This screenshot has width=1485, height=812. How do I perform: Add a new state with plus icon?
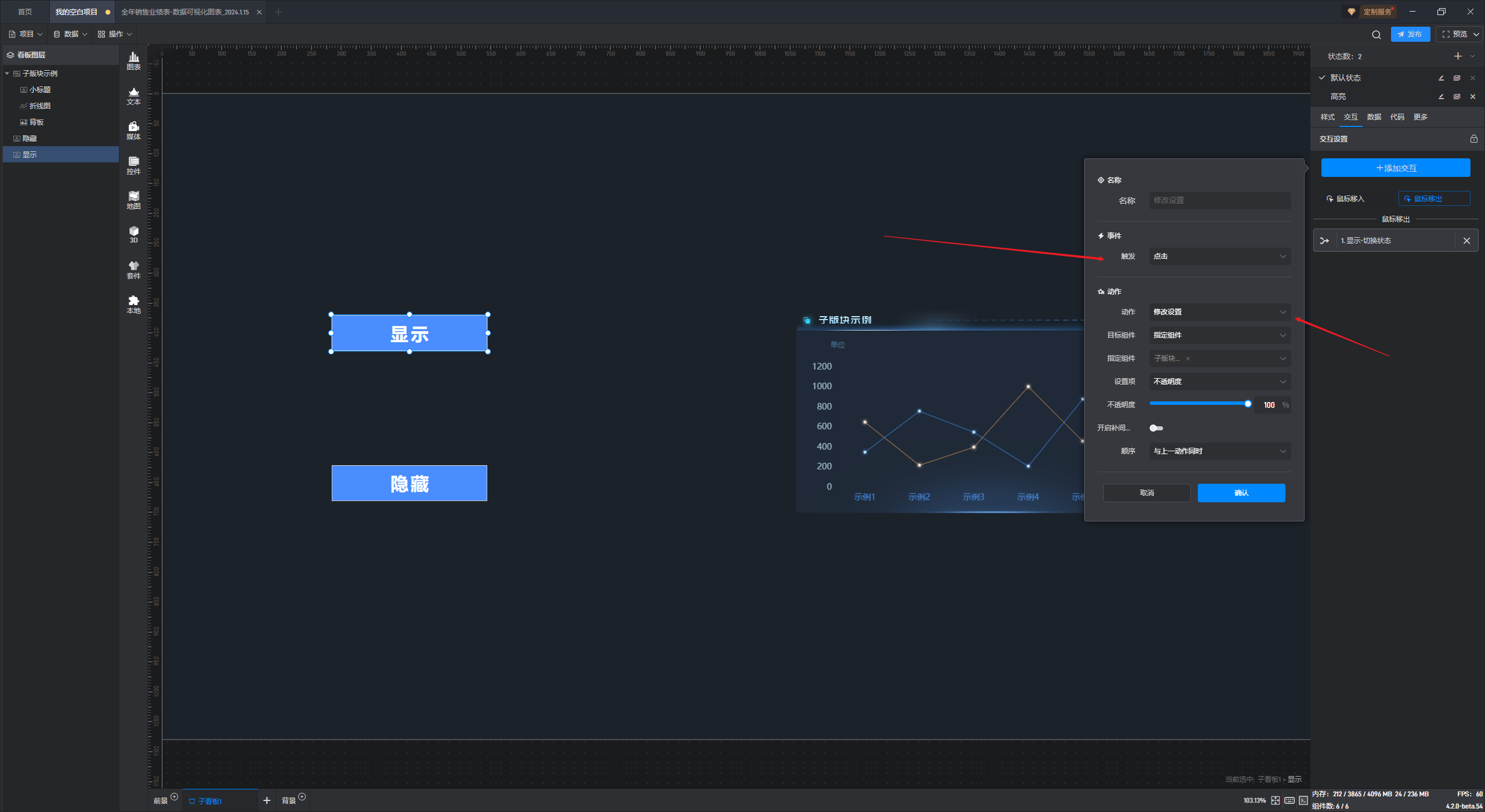coord(1458,56)
